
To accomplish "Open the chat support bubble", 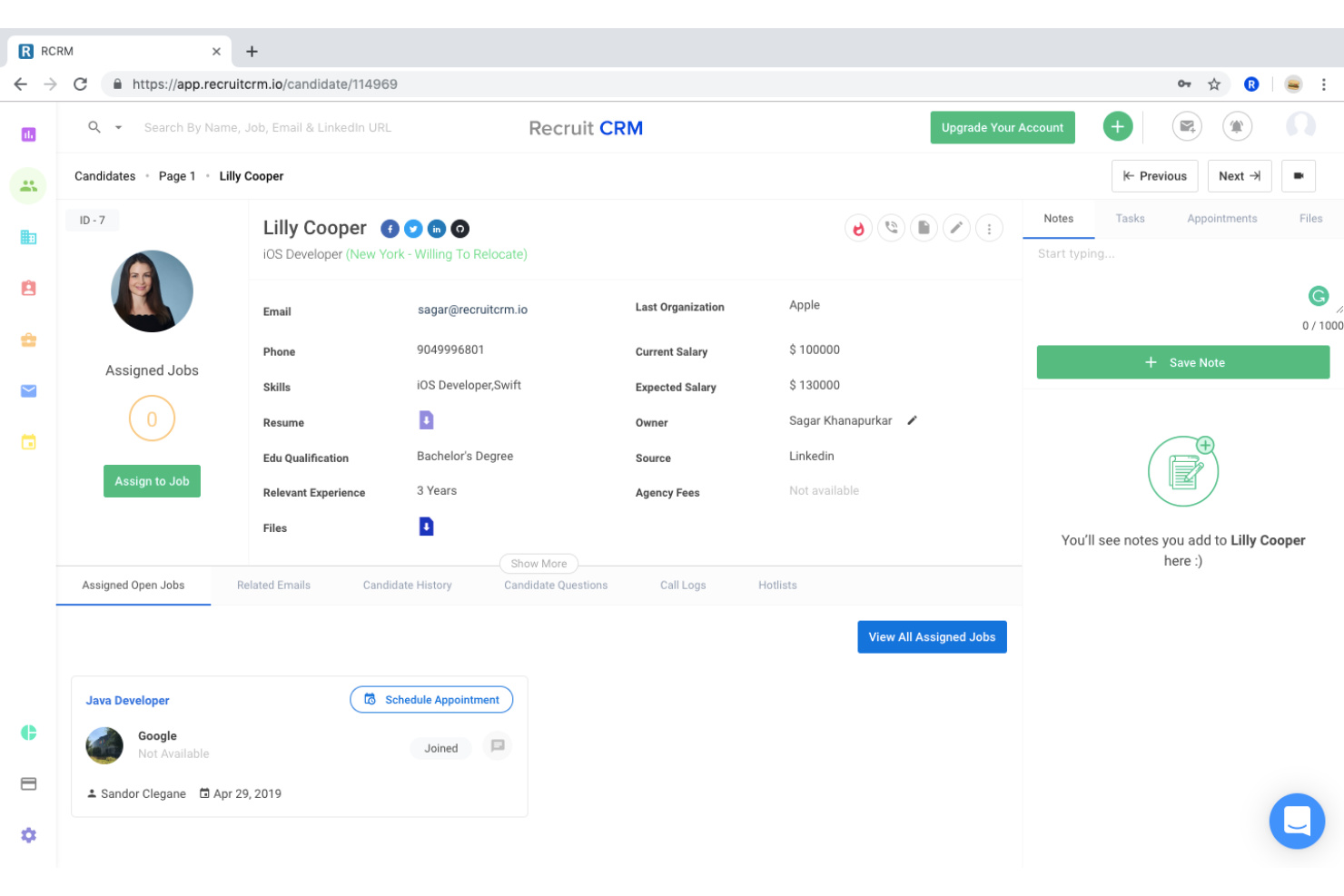I will click(x=1297, y=821).
